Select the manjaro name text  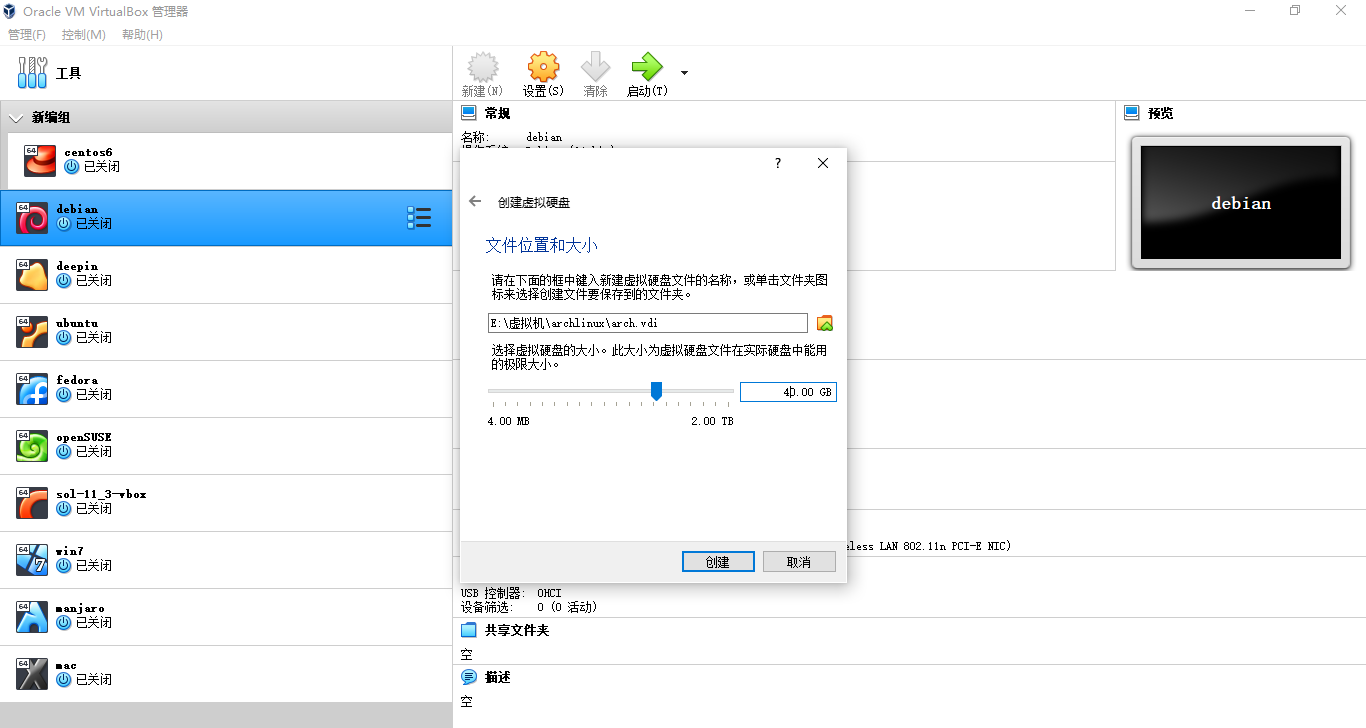tap(80, 608)
